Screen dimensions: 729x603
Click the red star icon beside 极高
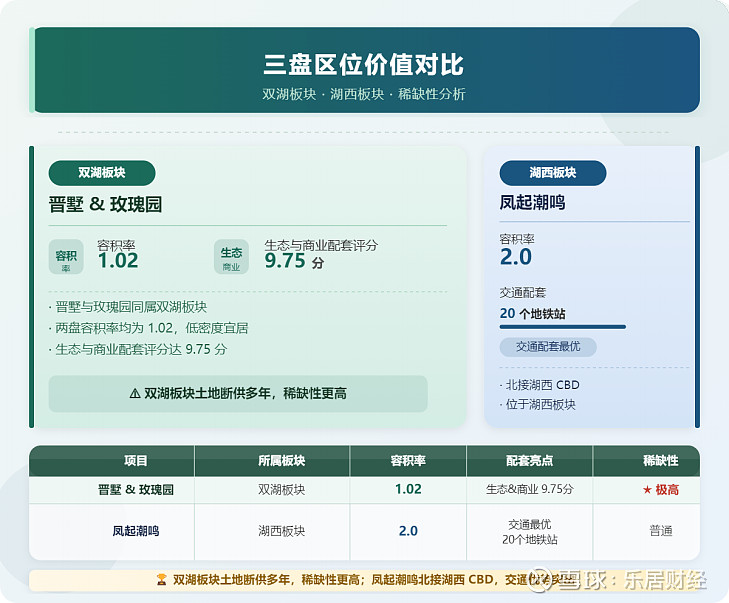click(x=647, y=490)
